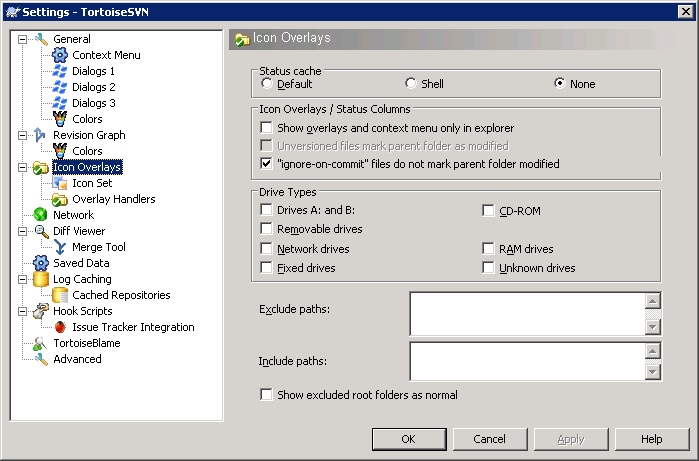Screen dimensions: 699x461
Task: Collapse the General tree node
Action: 22,39
